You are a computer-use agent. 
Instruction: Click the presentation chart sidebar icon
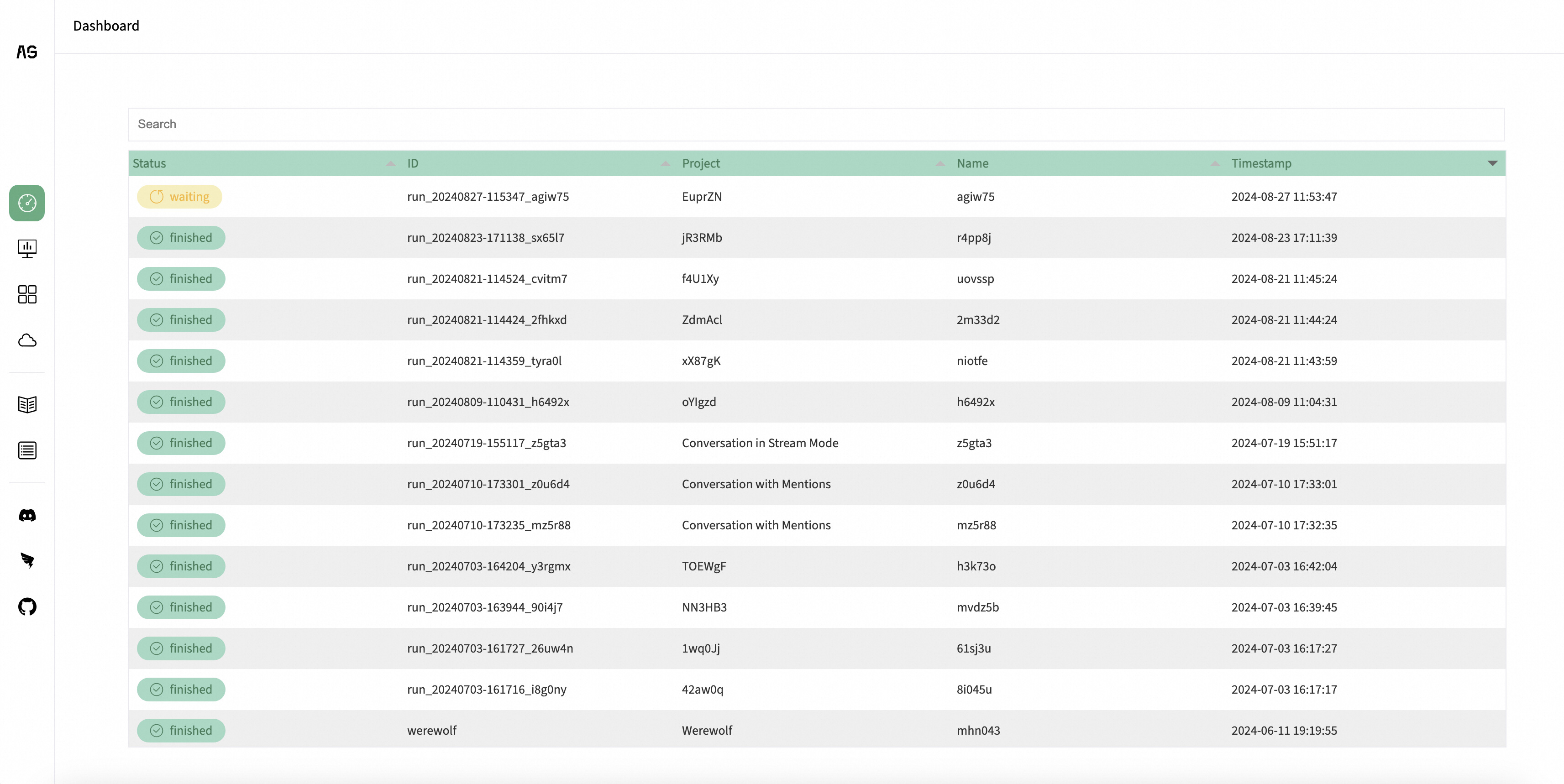click(x=27, y=248)
